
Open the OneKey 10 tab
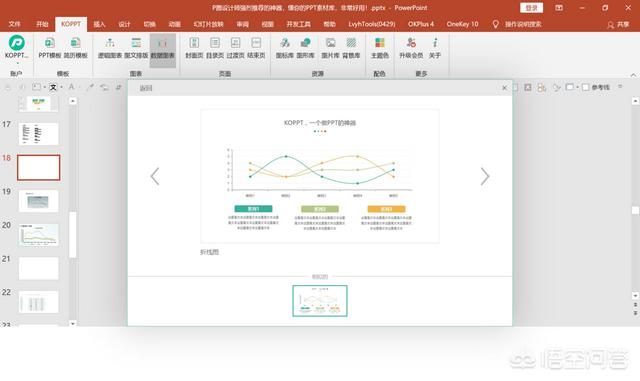point(462,24)
